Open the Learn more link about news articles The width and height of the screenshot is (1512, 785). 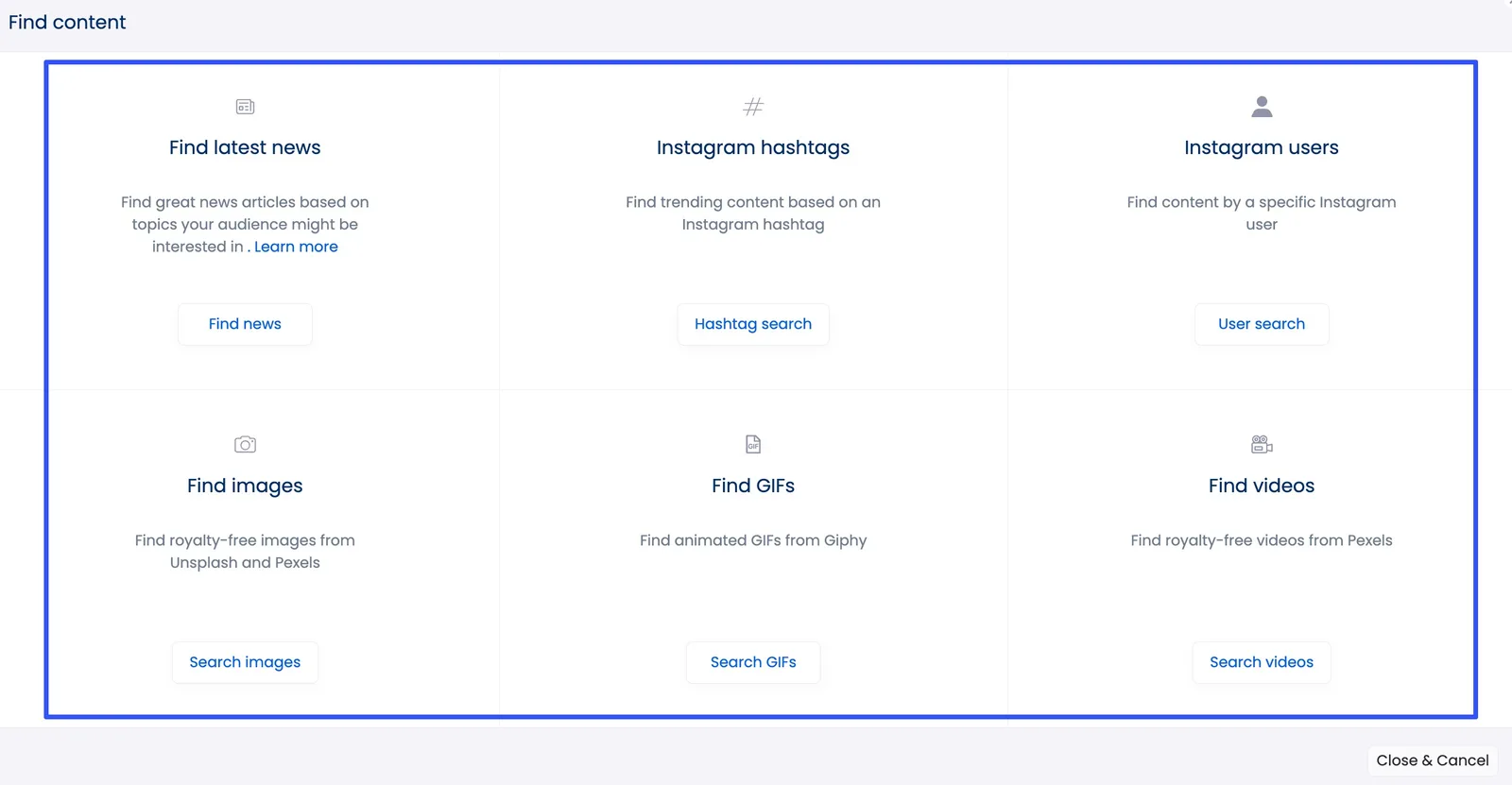pyautogui.click(x=296, y=247)
